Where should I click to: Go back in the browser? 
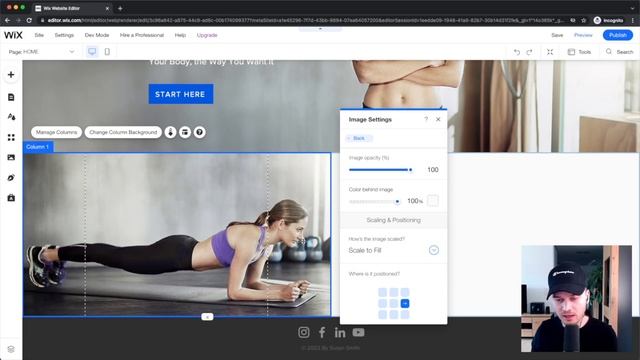coord(7,20)
